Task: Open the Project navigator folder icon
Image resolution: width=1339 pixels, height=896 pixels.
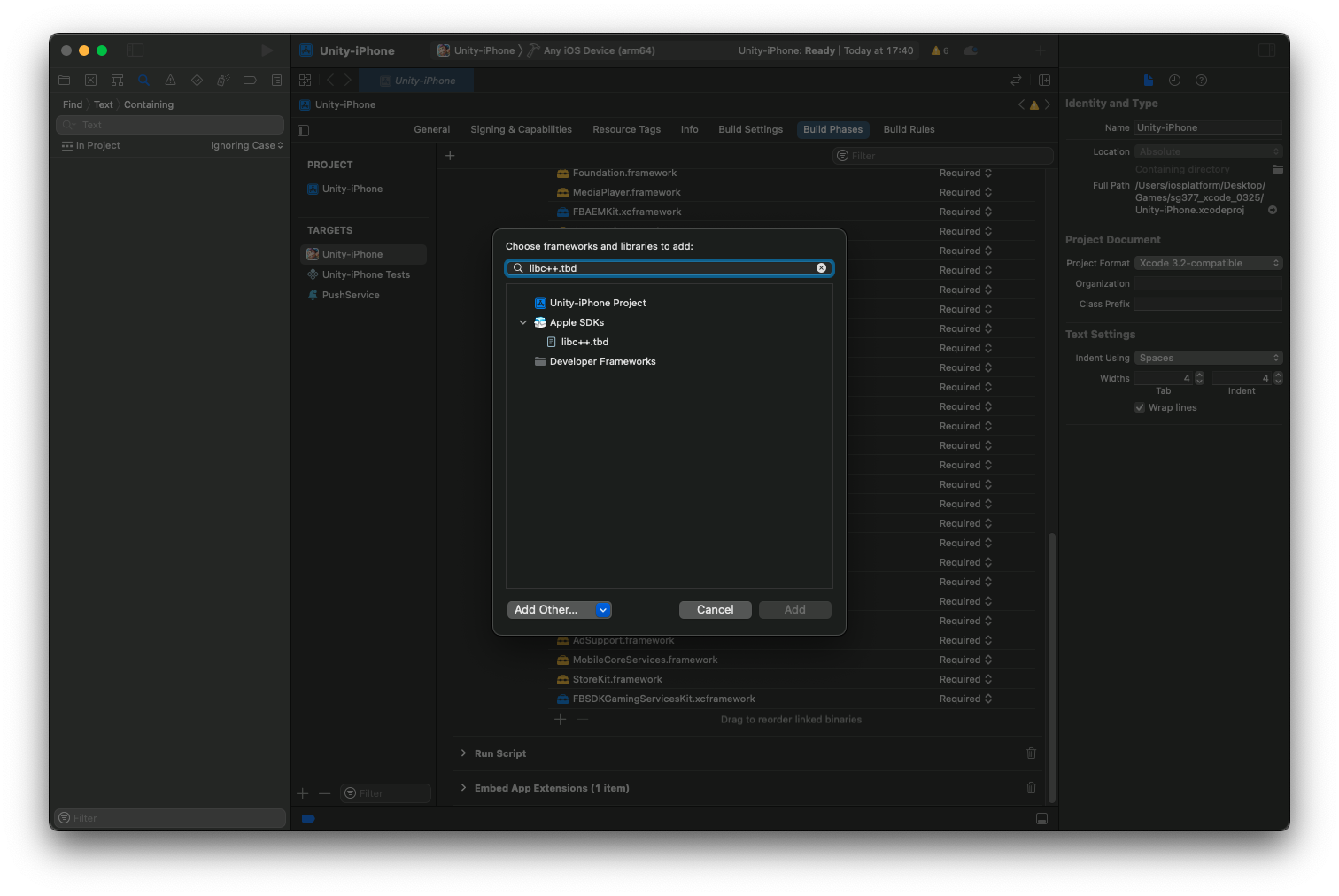Action: point(64,80)
